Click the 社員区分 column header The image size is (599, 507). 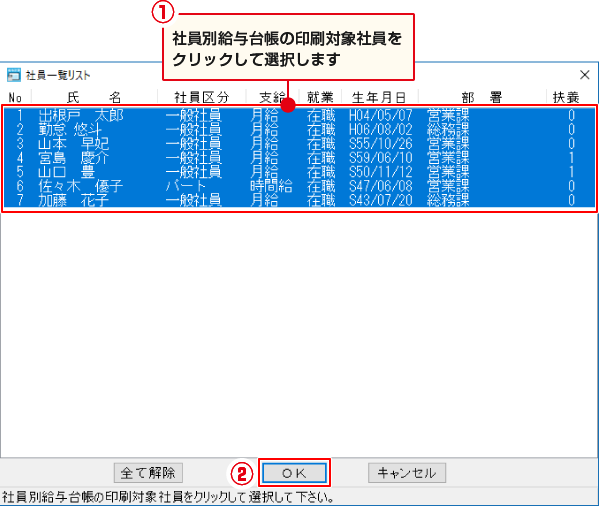[x=202, y=97]
